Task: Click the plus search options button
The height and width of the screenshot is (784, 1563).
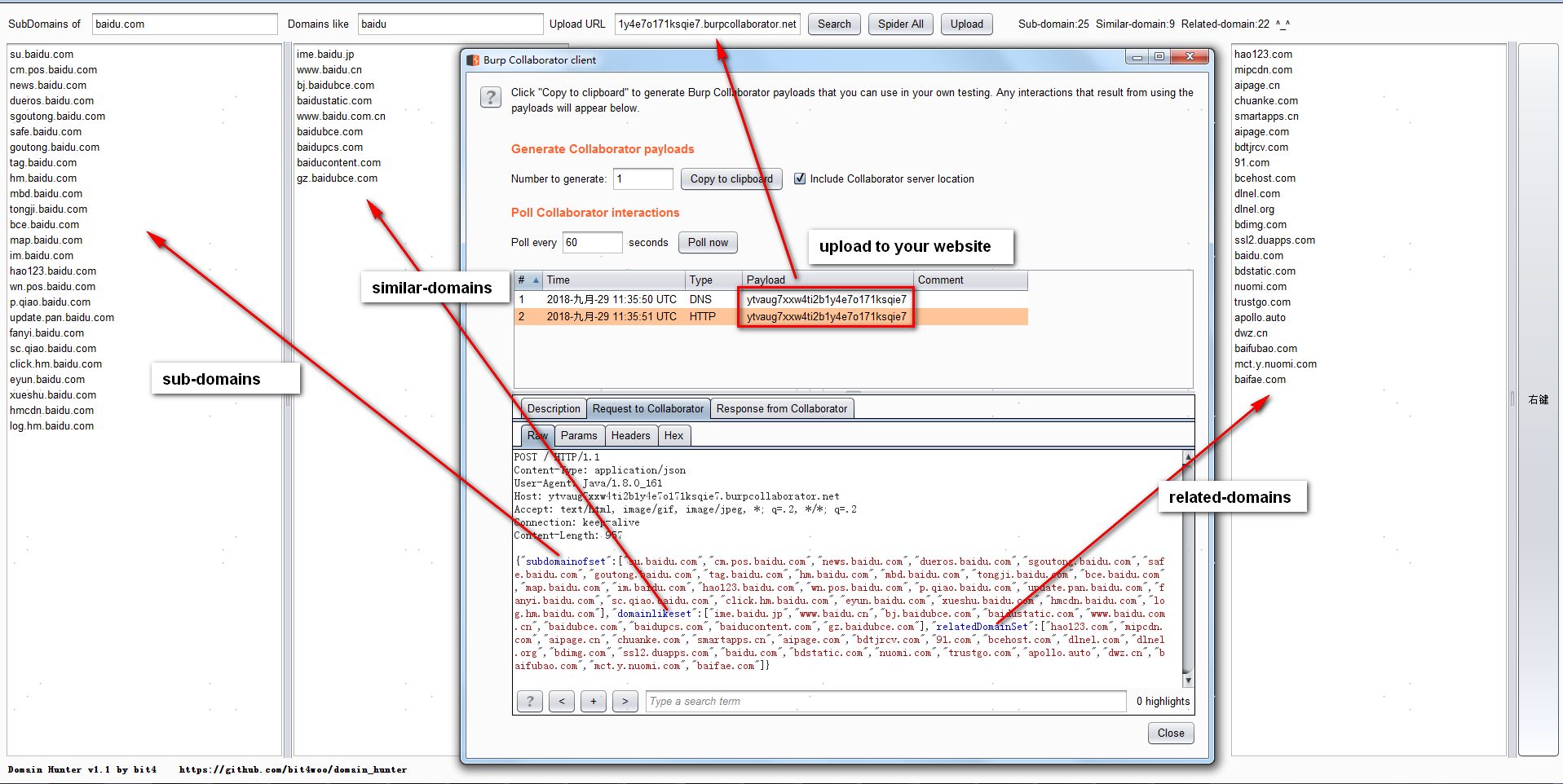Action: pyautogui.click(x=594, y=701)
